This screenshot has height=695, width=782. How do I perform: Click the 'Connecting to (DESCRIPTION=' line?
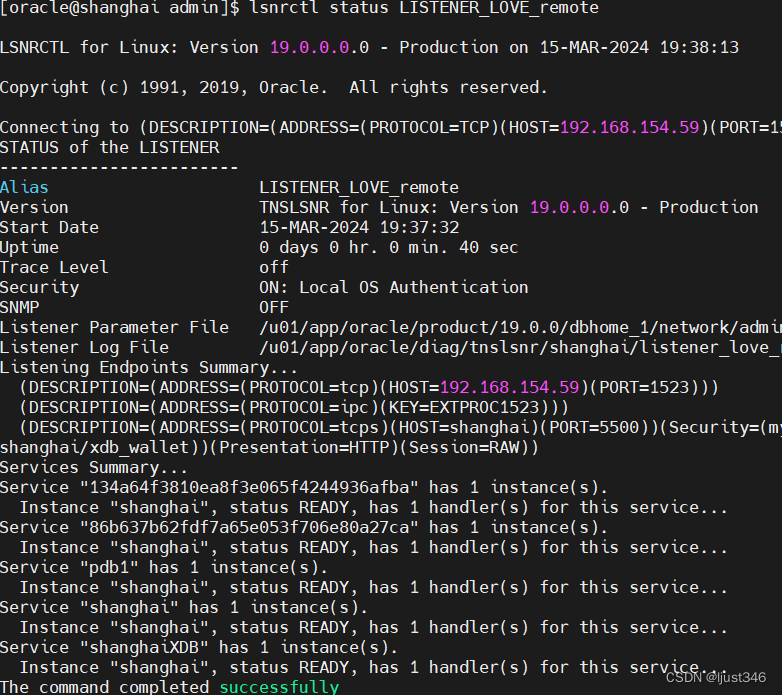coord(391,128)
